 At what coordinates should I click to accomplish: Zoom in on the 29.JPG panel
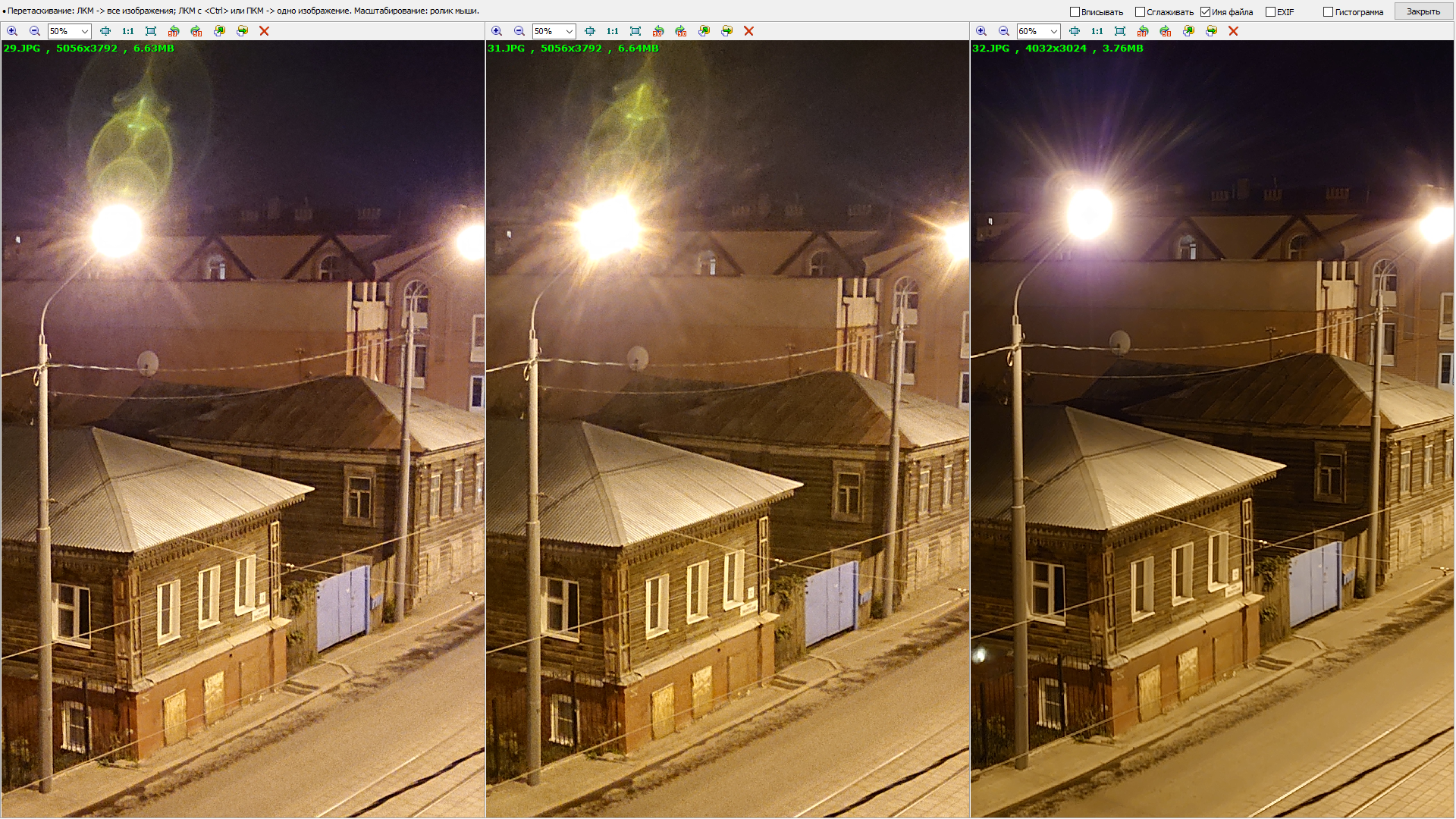coord(12,31)
